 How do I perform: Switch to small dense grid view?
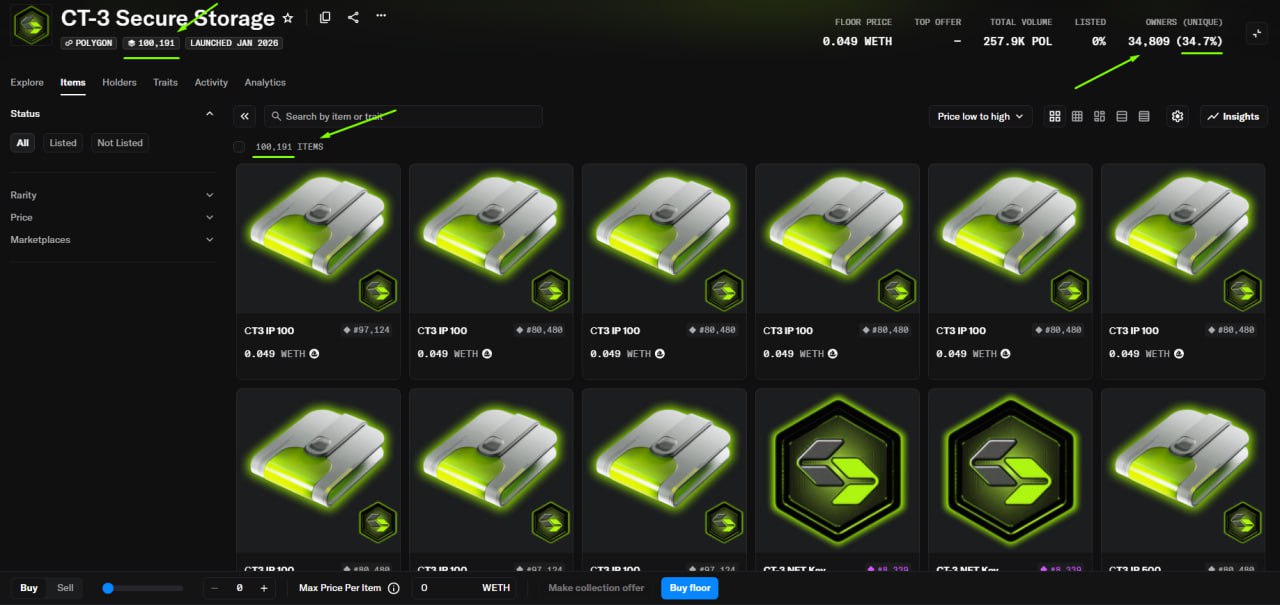pos(1077,116)
